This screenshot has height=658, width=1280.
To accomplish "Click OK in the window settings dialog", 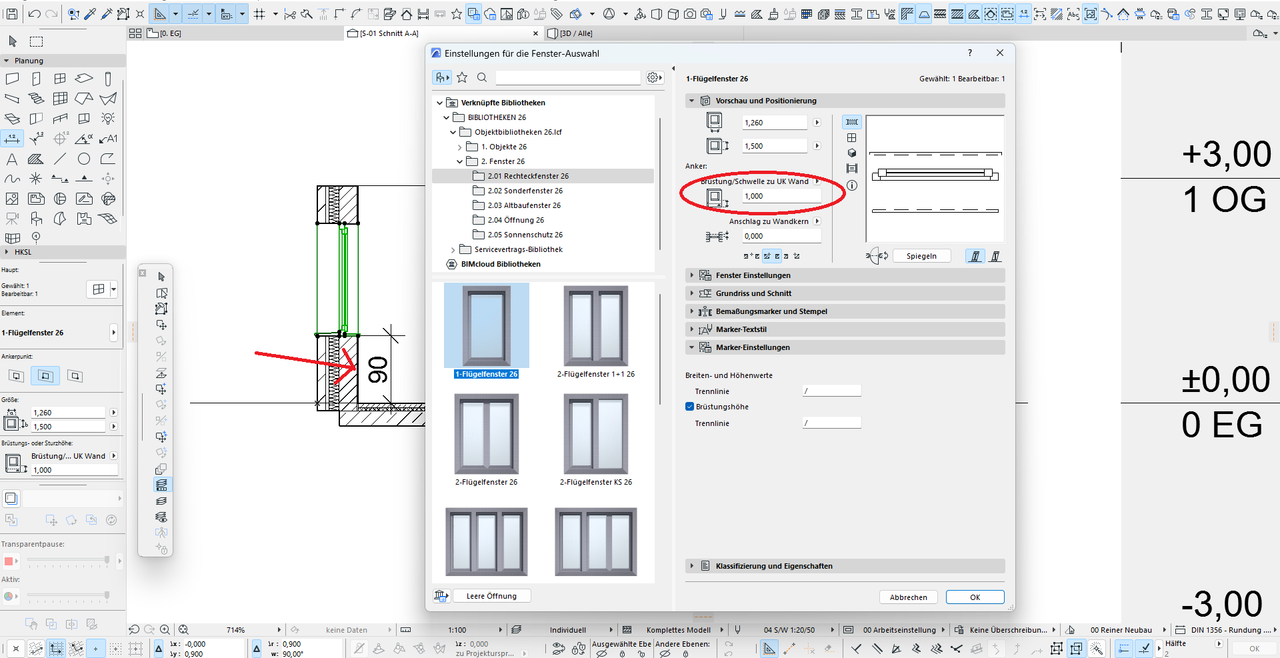I will pos(975,597).
